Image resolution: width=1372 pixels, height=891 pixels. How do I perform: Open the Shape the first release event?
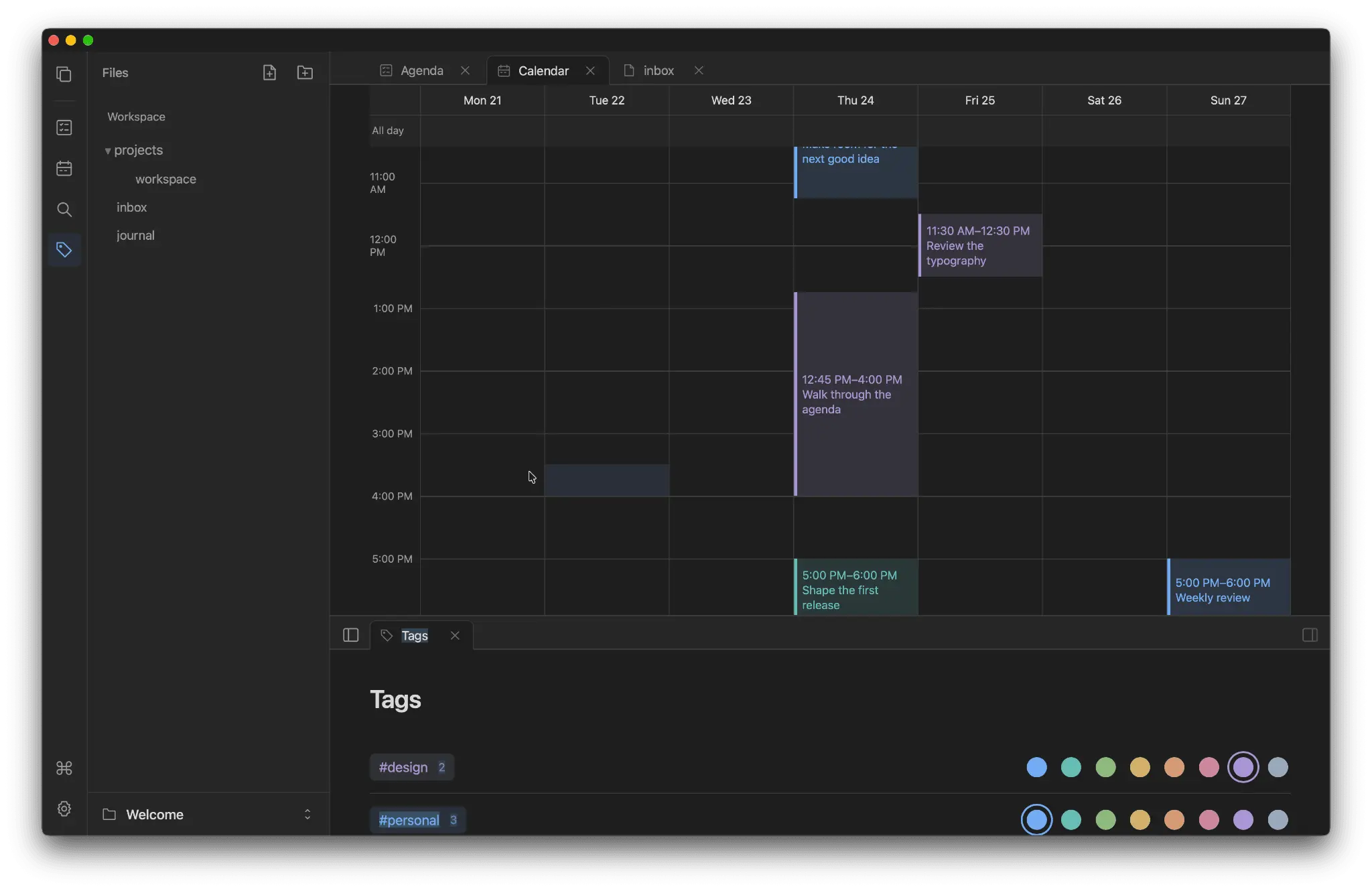[855, 587]
